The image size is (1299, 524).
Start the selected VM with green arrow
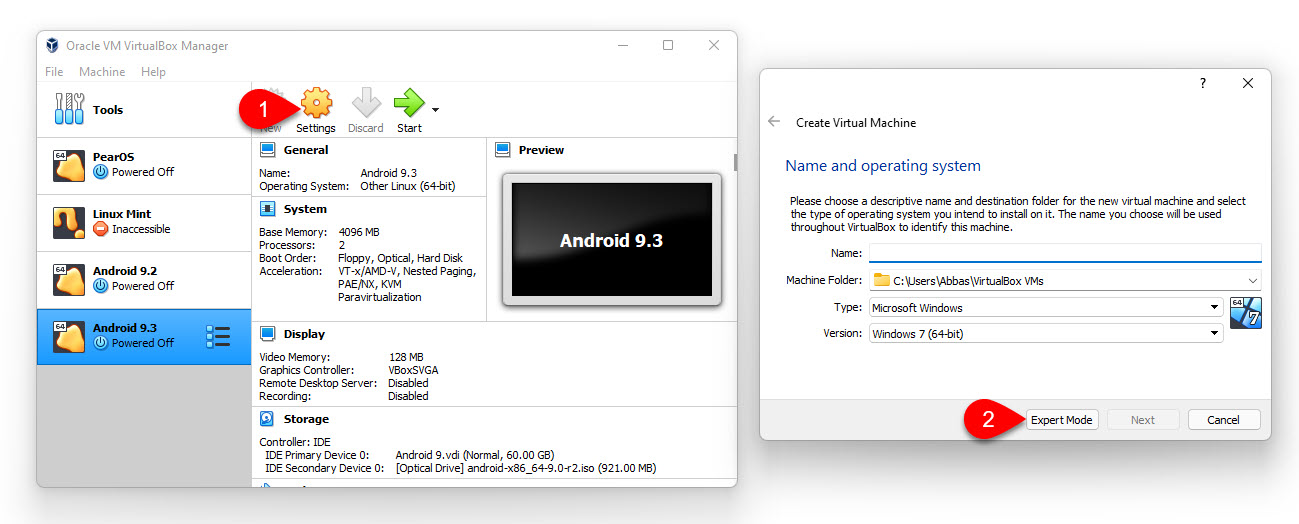(409, 103)
